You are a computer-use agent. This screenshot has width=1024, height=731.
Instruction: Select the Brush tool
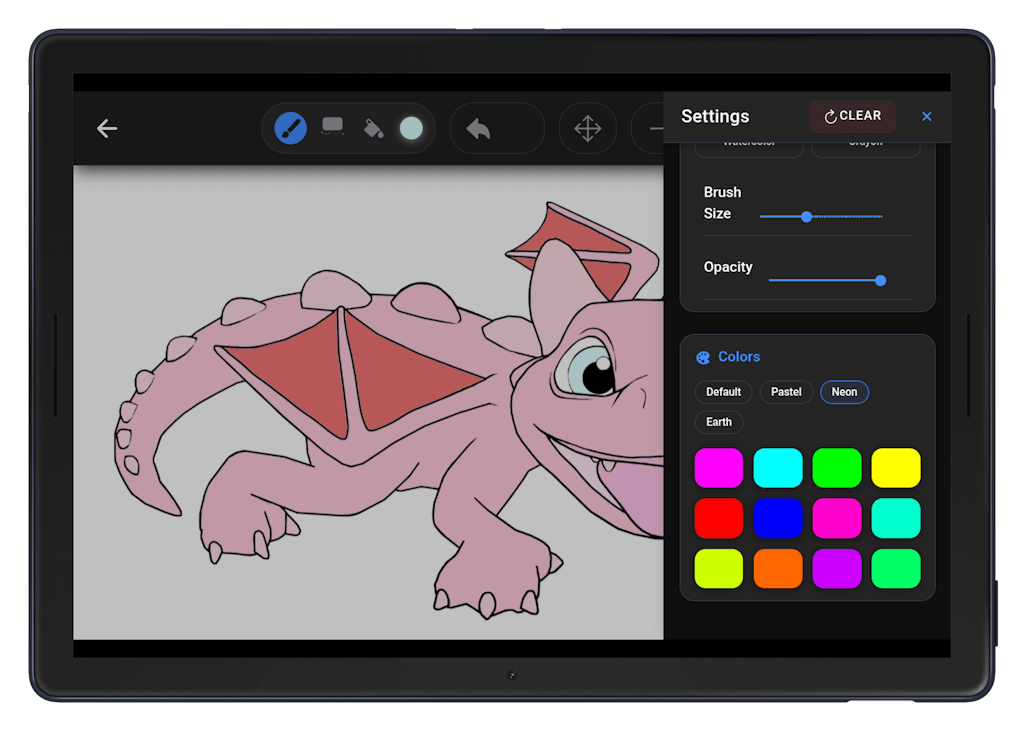pos(291,128)
